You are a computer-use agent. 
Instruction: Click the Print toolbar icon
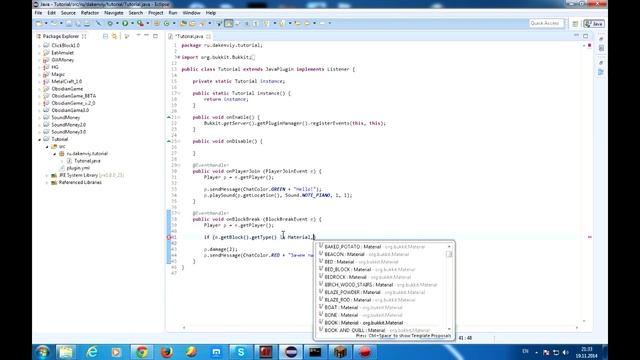(87, 24)
